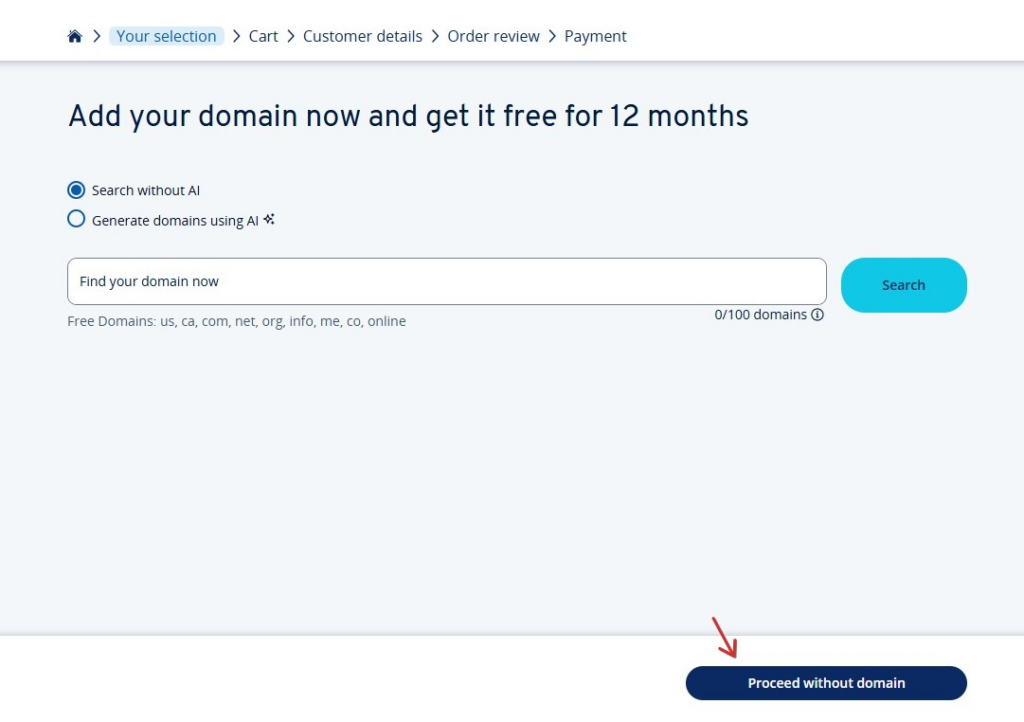Click the chevron after Customer details
Image resolution: width=1024 pixels, height=722 pixels.
click(434, 36)
